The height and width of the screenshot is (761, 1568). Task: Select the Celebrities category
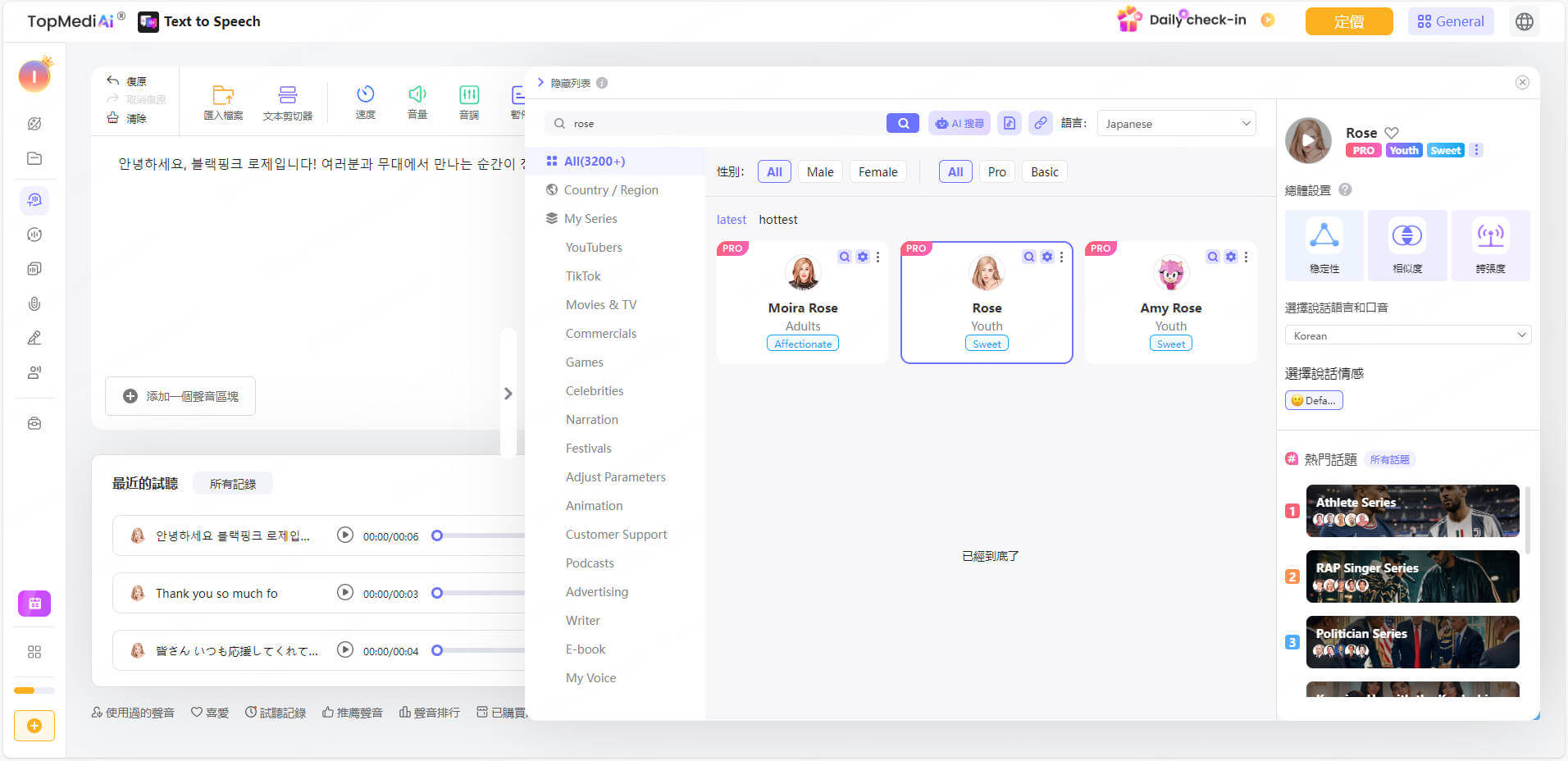595,390
